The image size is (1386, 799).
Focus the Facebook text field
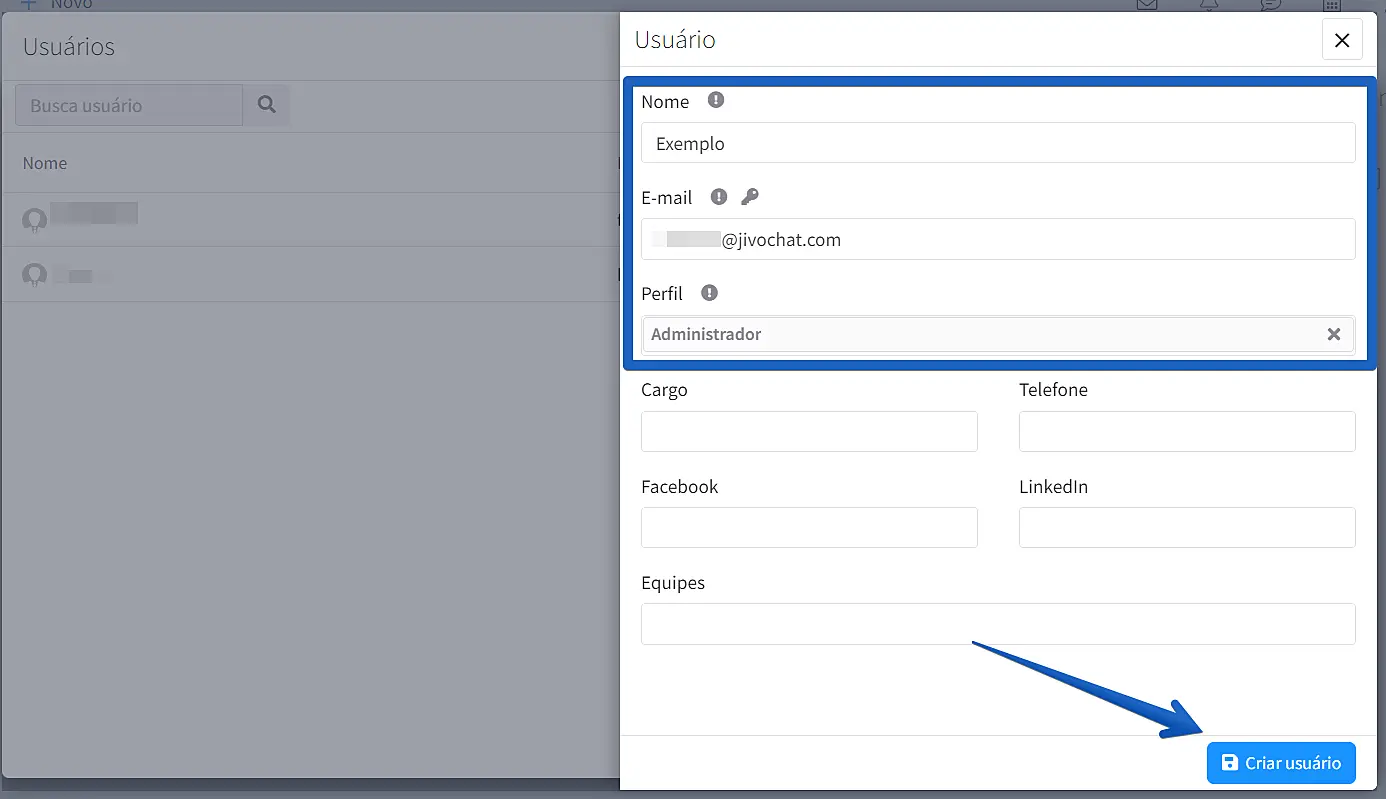(x=808, y=527)
